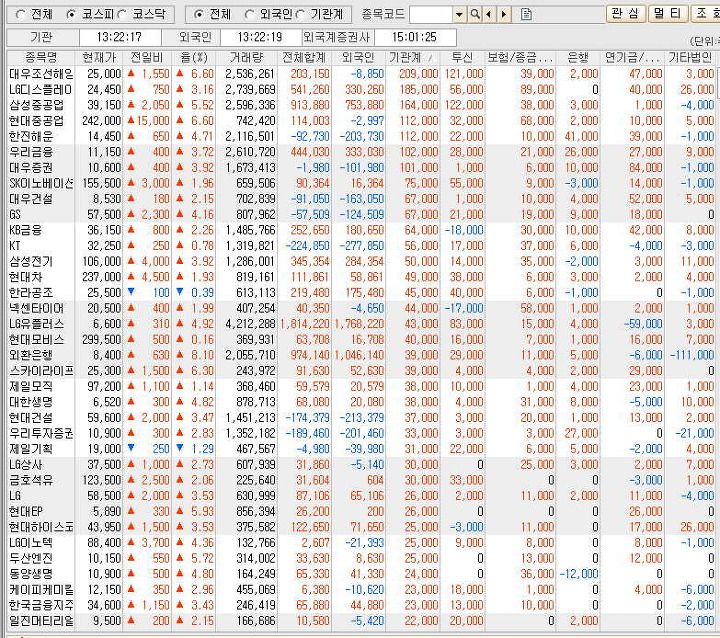
Task: Select the 기관계 radio button
Action: click(300, 15)
